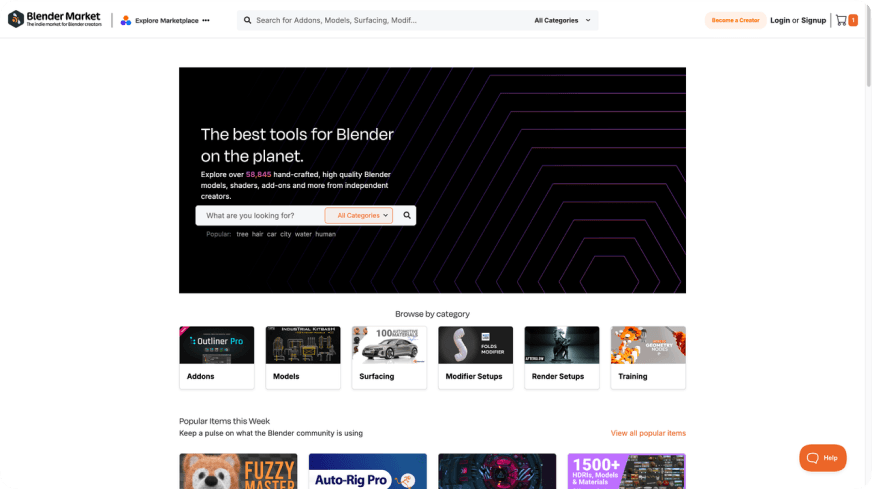
Task: Open View all popular items link
Action: click(648, 433)
